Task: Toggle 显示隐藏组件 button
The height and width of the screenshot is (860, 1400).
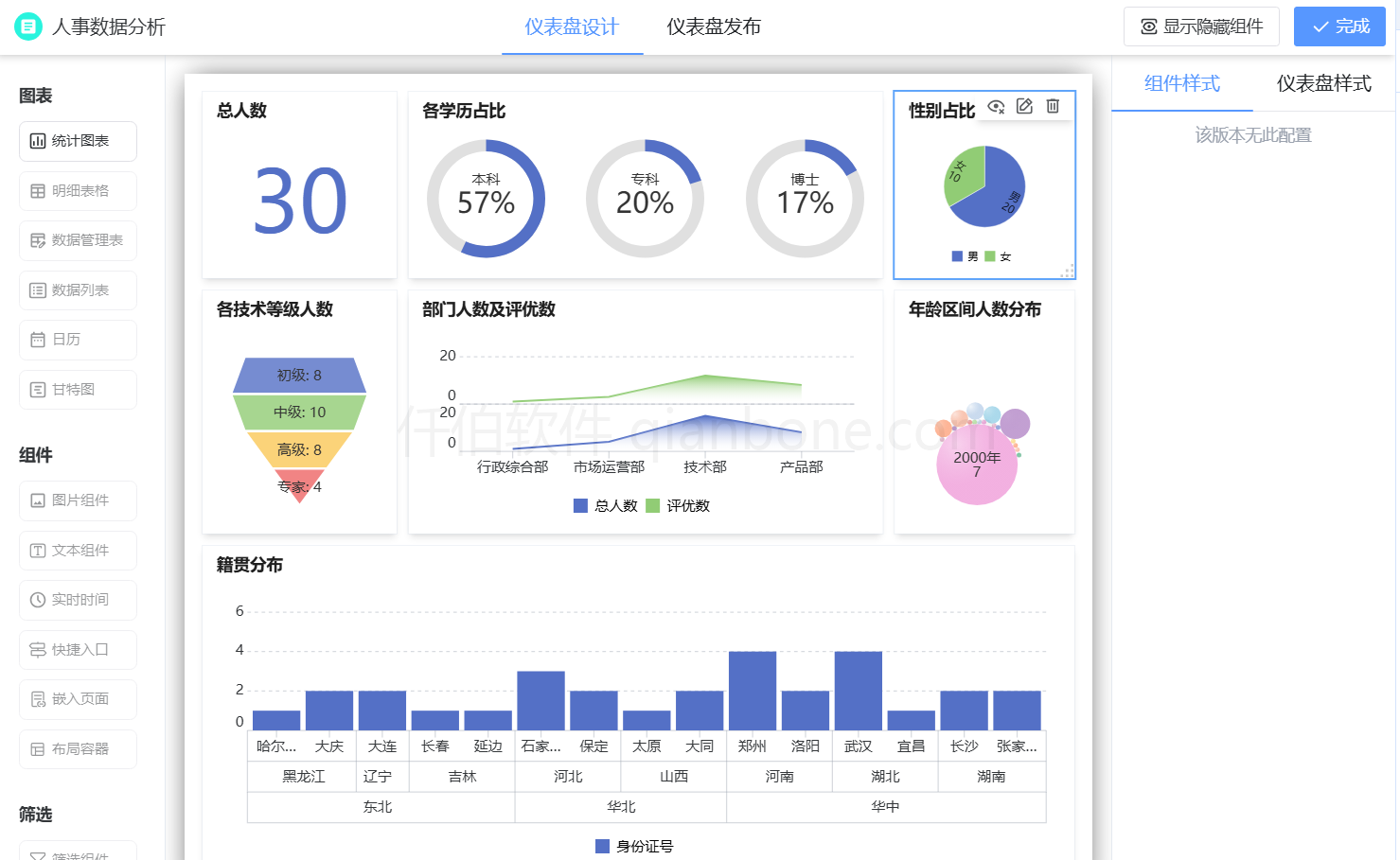Action: pyautogui.click(x=1201, y=26)
